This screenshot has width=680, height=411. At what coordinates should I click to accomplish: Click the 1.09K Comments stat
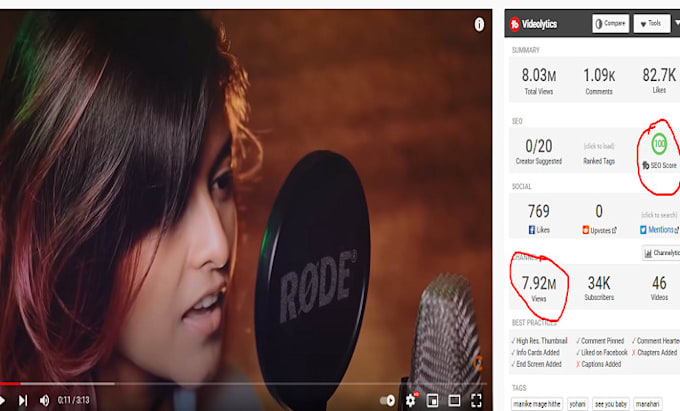599,81
